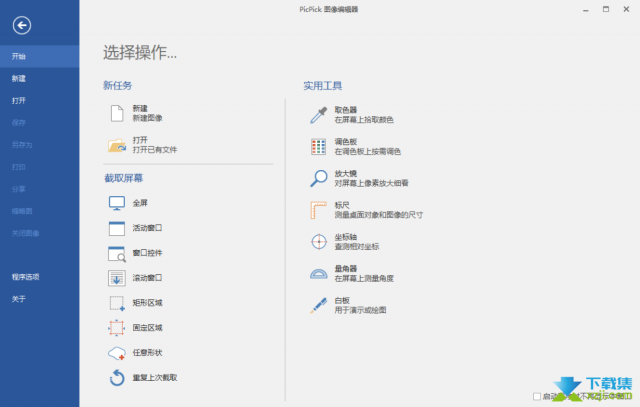Click the 全屏 capture label

point(140,203)
